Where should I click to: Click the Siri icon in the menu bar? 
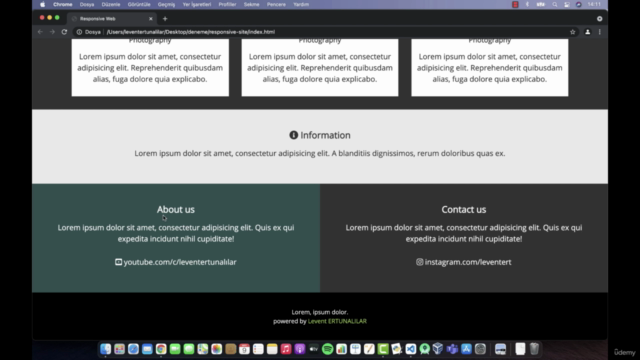pos(578,4)
